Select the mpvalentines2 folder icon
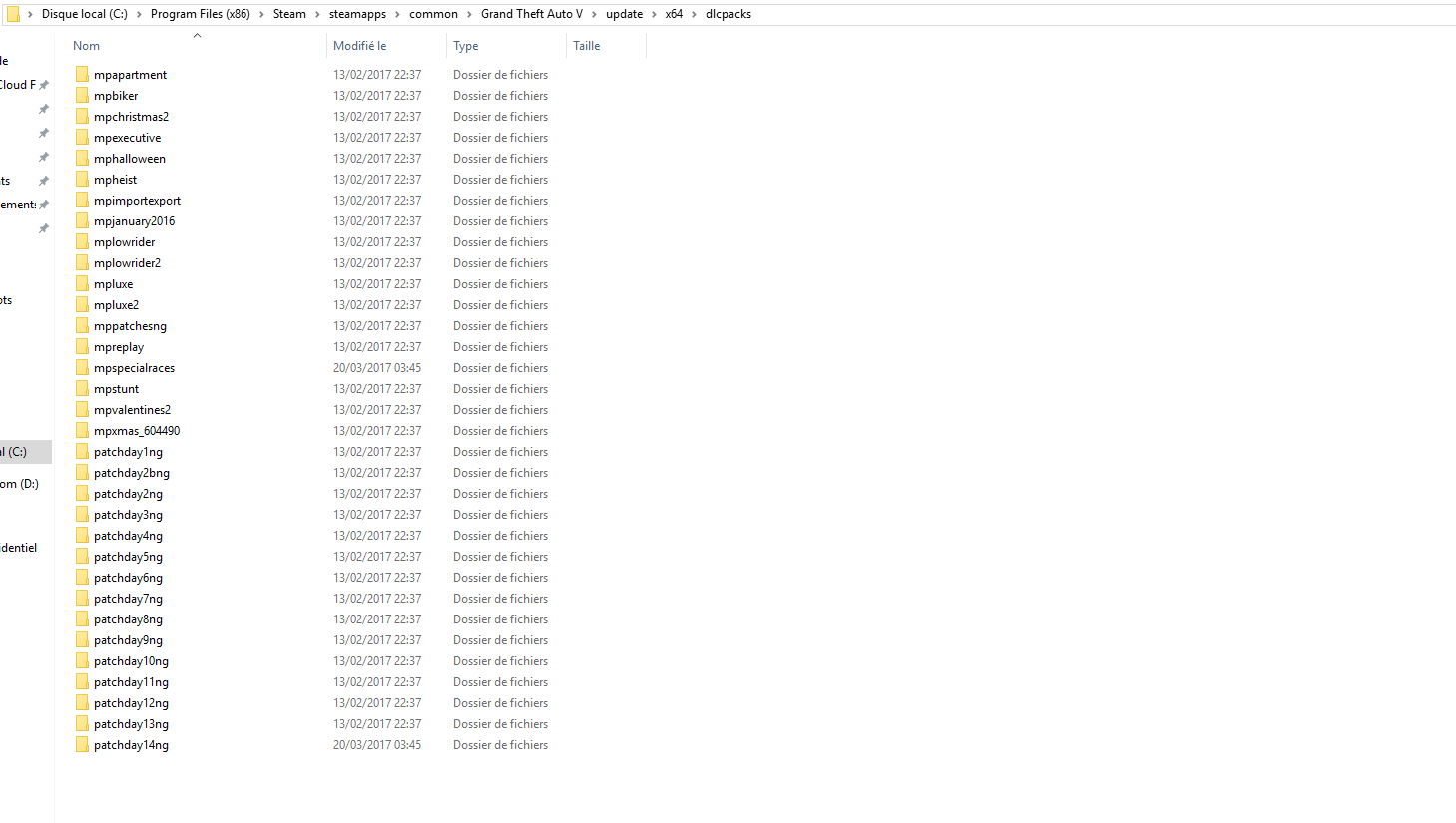 tap(82, 409)
